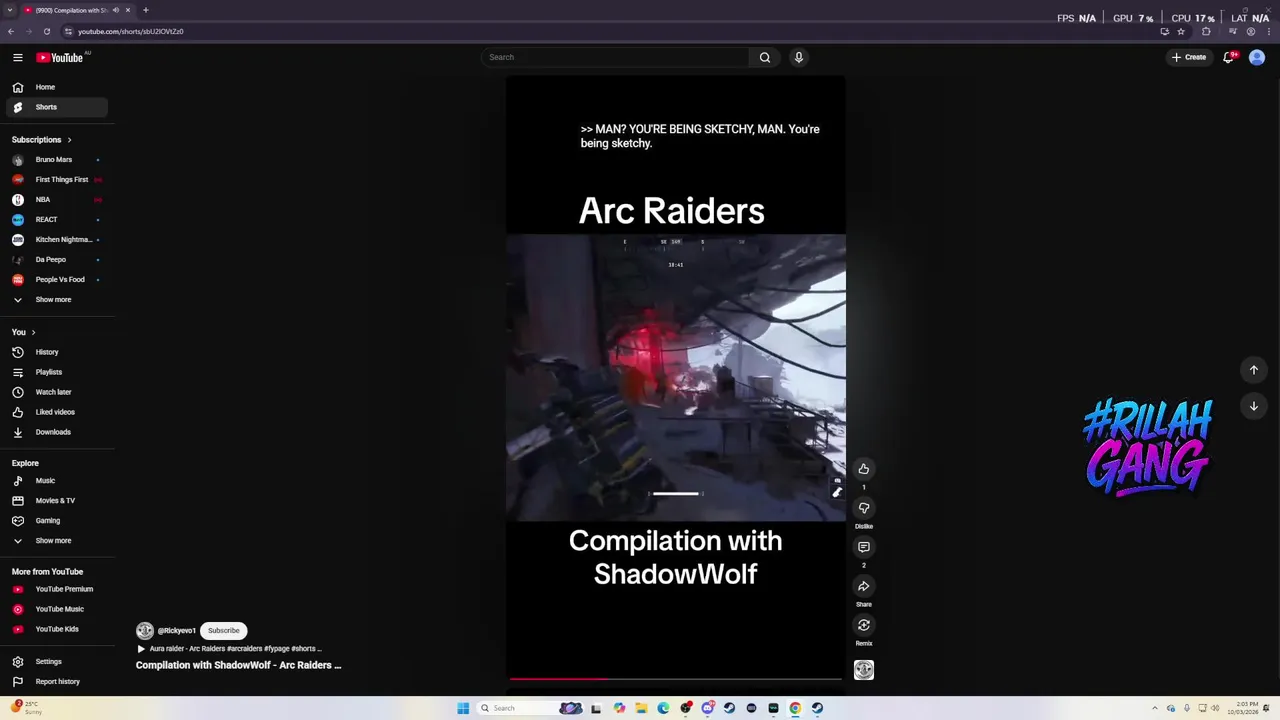Click the Short video to pause
This screenshot has width=1280, height=720.
tap(676, 378)
